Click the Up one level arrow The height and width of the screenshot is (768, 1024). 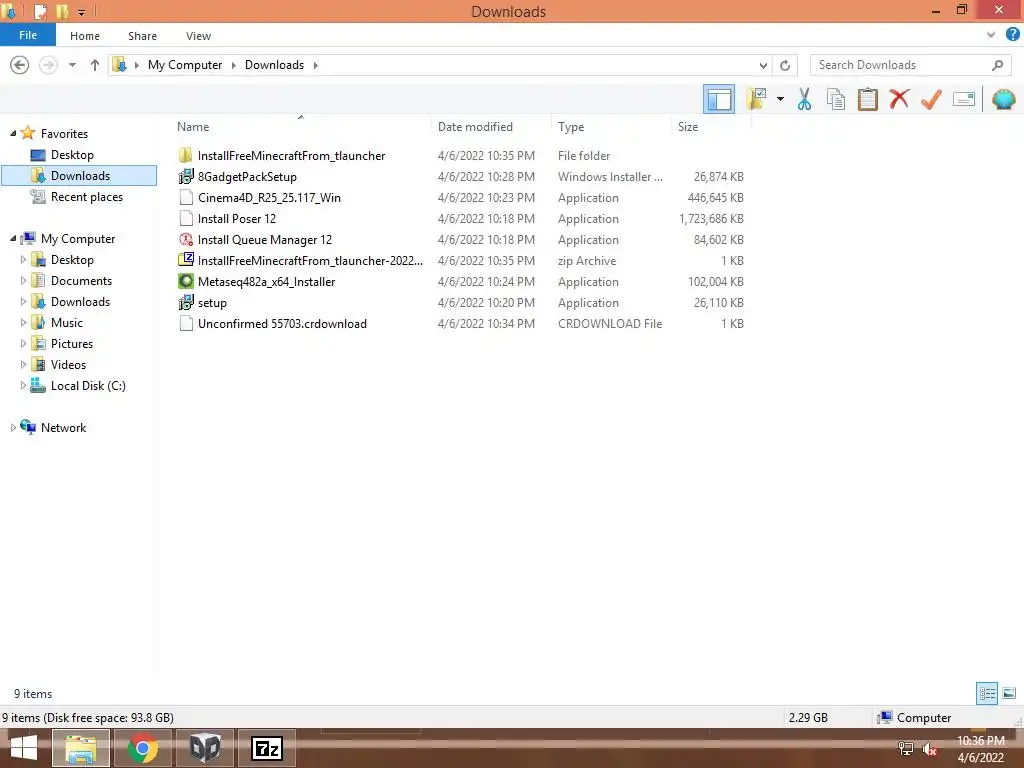95,65
